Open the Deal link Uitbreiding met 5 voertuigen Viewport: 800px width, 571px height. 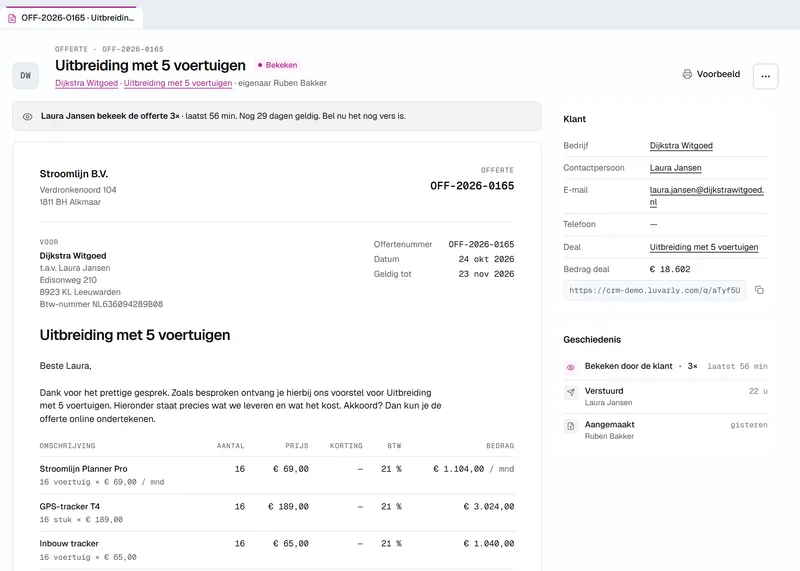pyautogui.click(x=704, y=247)
